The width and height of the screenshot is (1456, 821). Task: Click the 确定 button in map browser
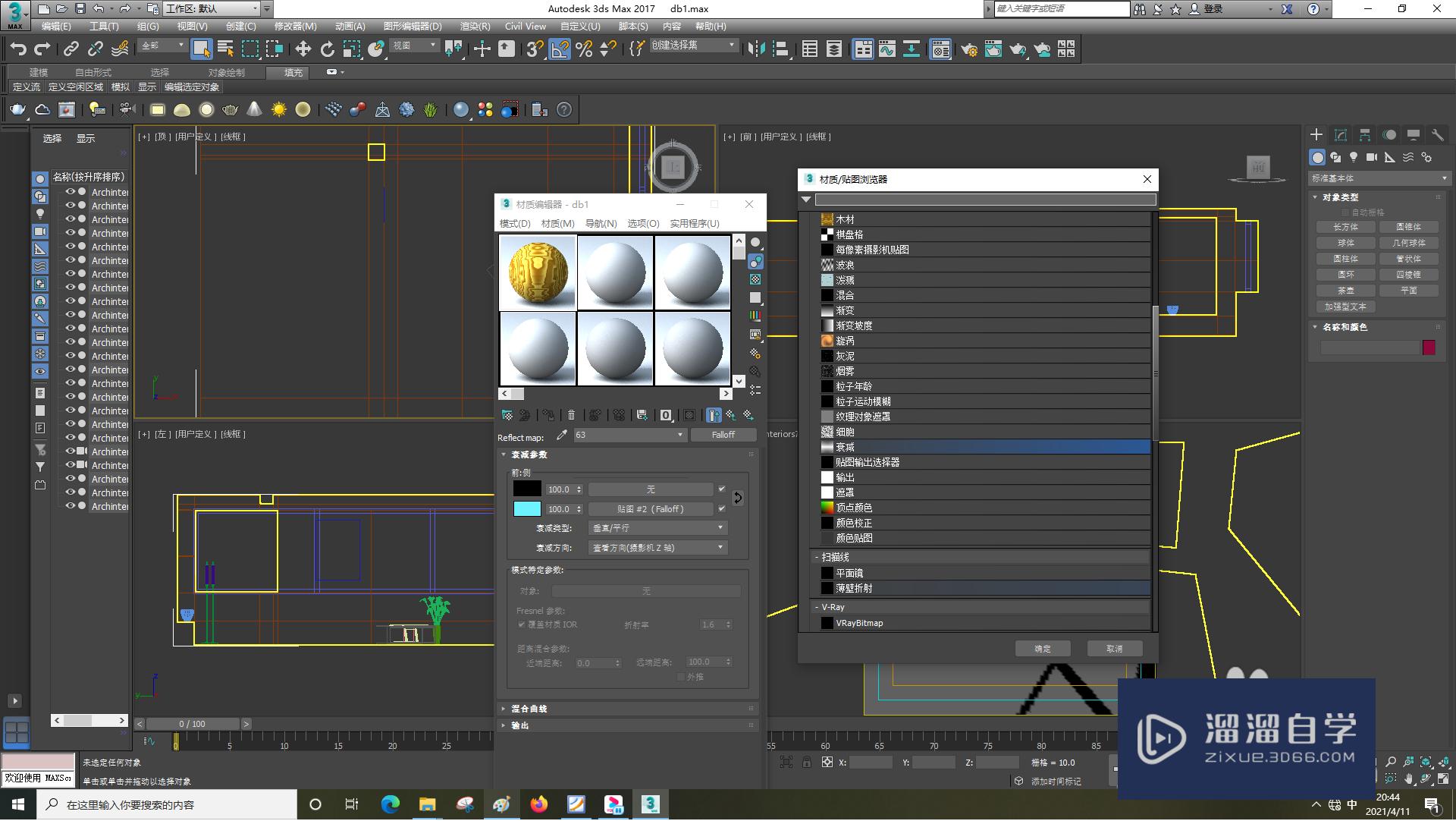pos(1043,649)
